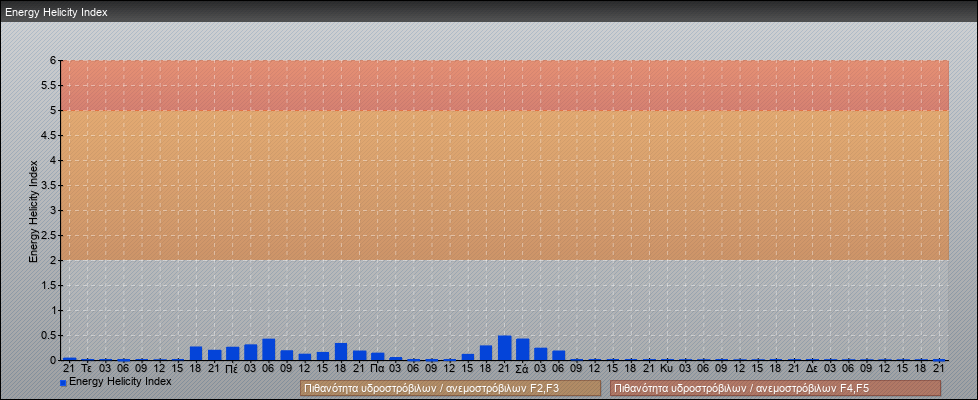Screen dimensions: 978x400
Task: Click the y-axis value 6
Action: coord(54,61)
